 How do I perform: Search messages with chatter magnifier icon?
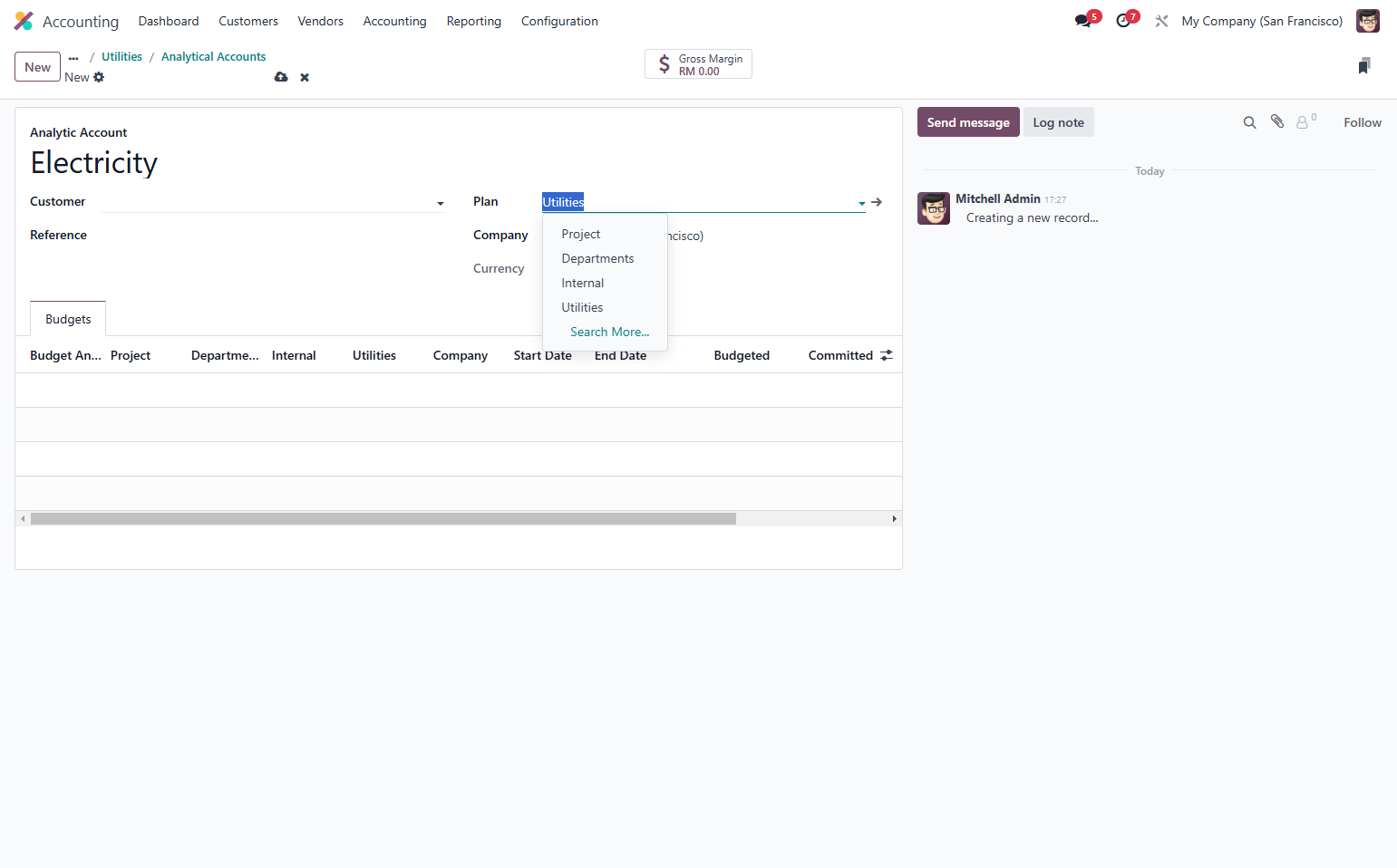1249,122
